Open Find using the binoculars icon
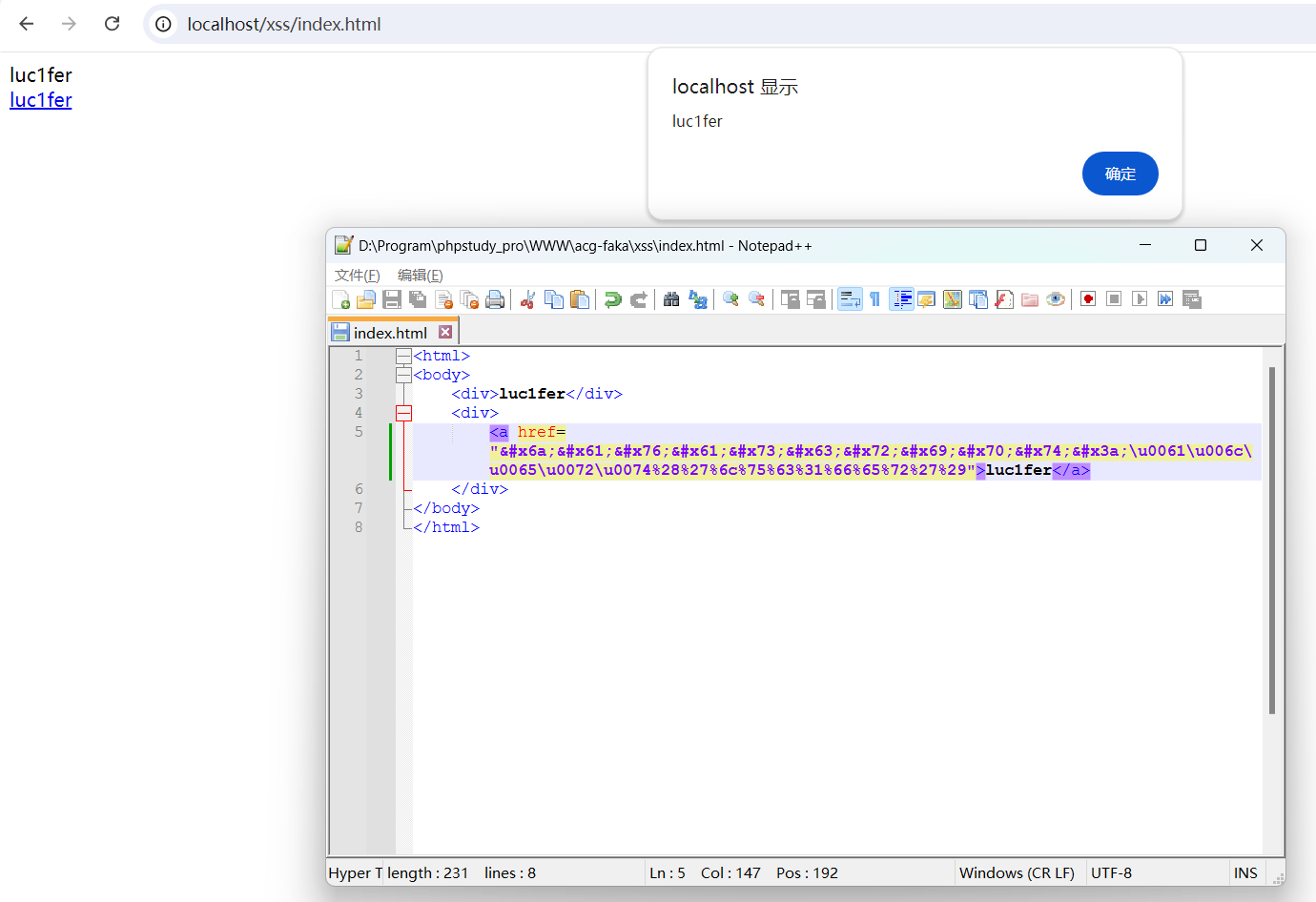 (671, 299)
